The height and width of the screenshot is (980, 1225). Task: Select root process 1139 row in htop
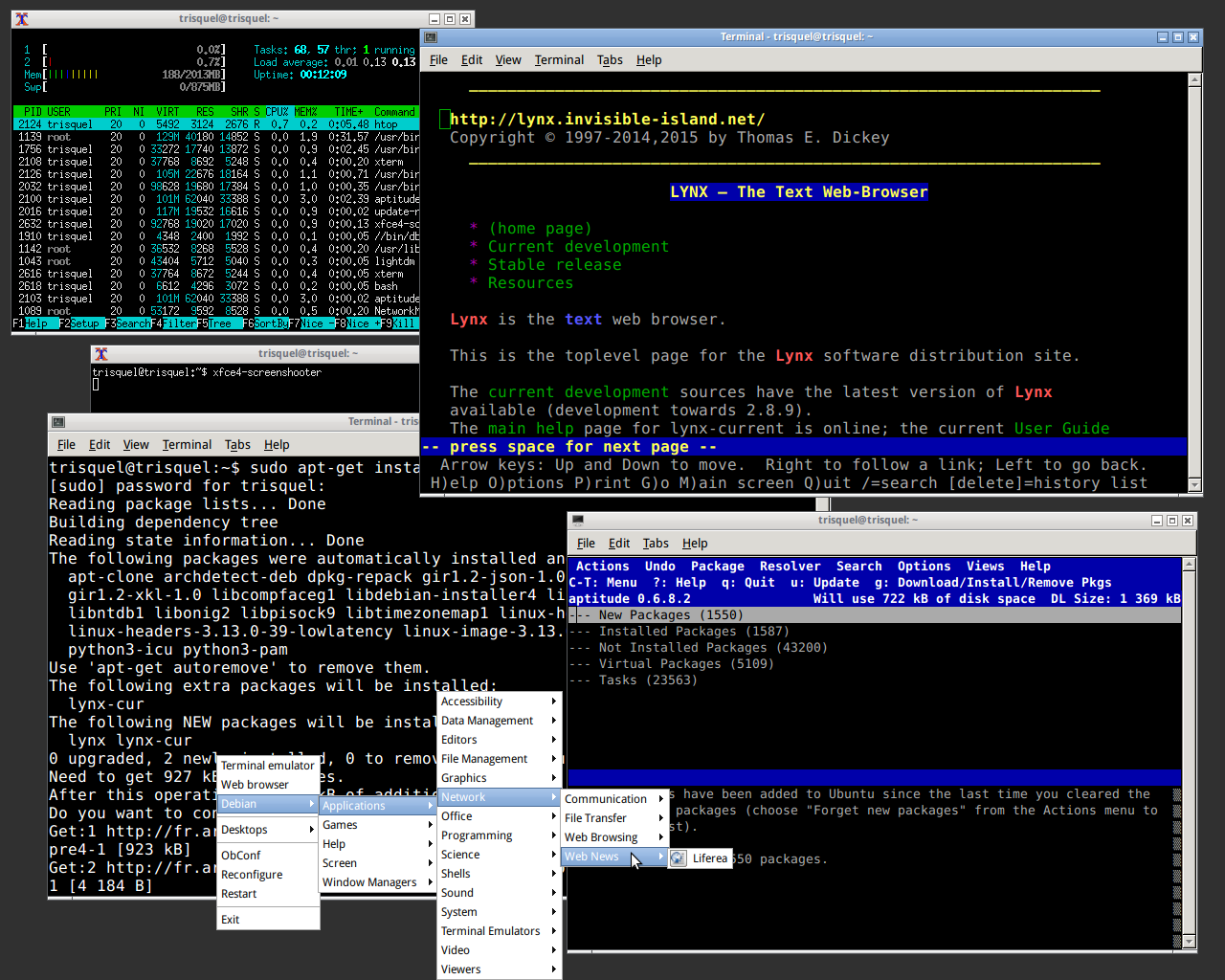(x=216, y=137)
